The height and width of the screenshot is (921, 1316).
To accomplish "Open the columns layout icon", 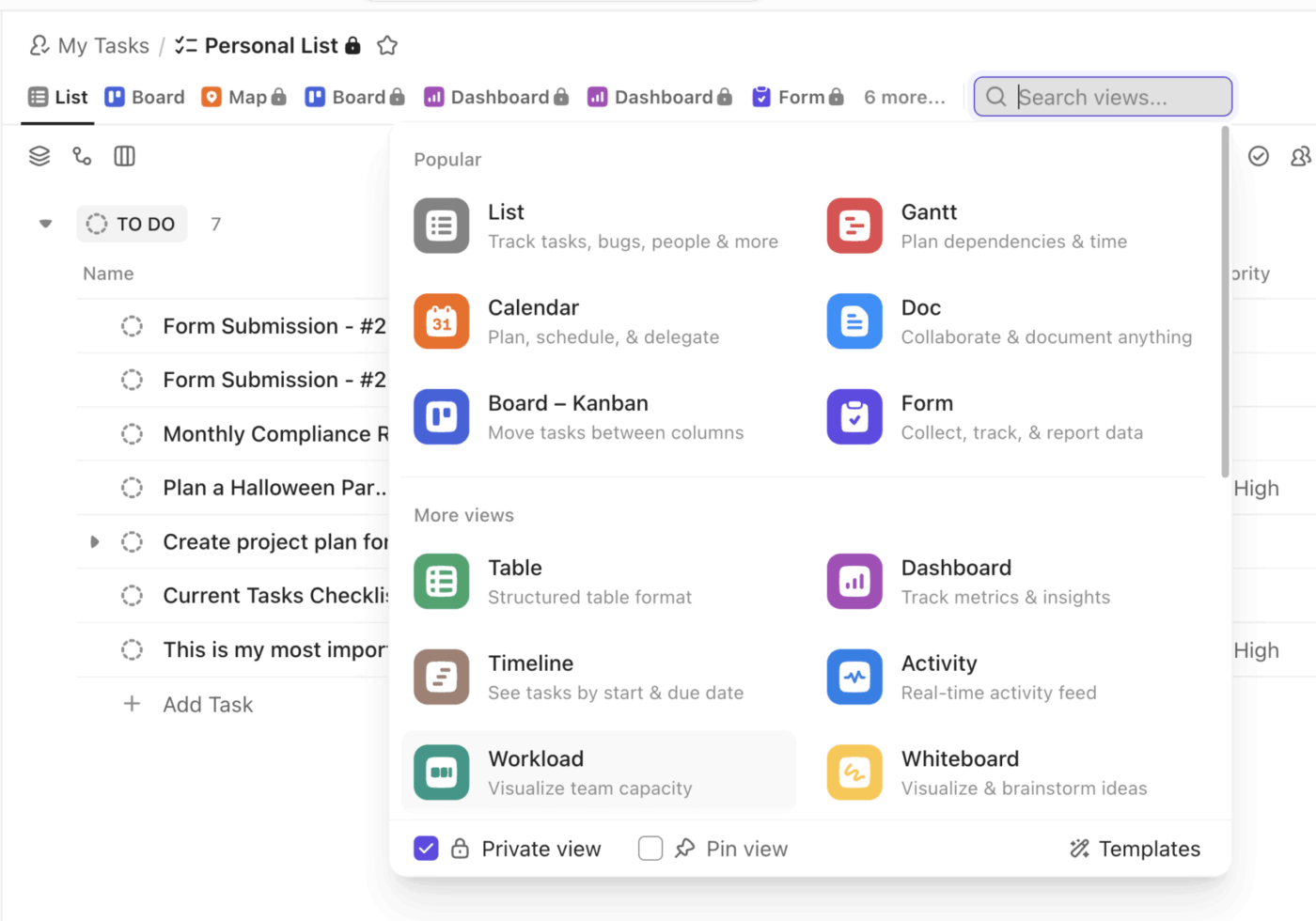I will click(x=124, y=156).
